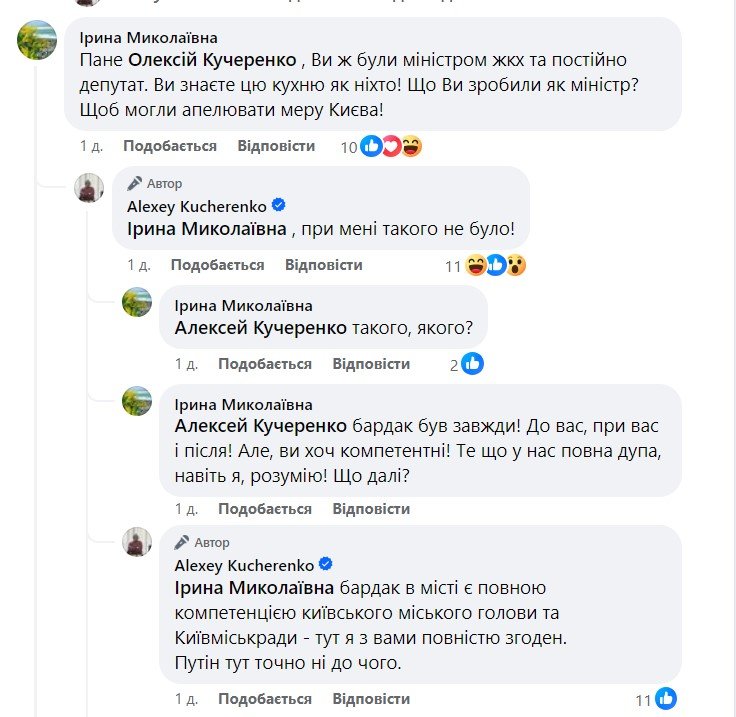
Task: Click the pencil Автор badge on the first reply
Action: (151, 184)
